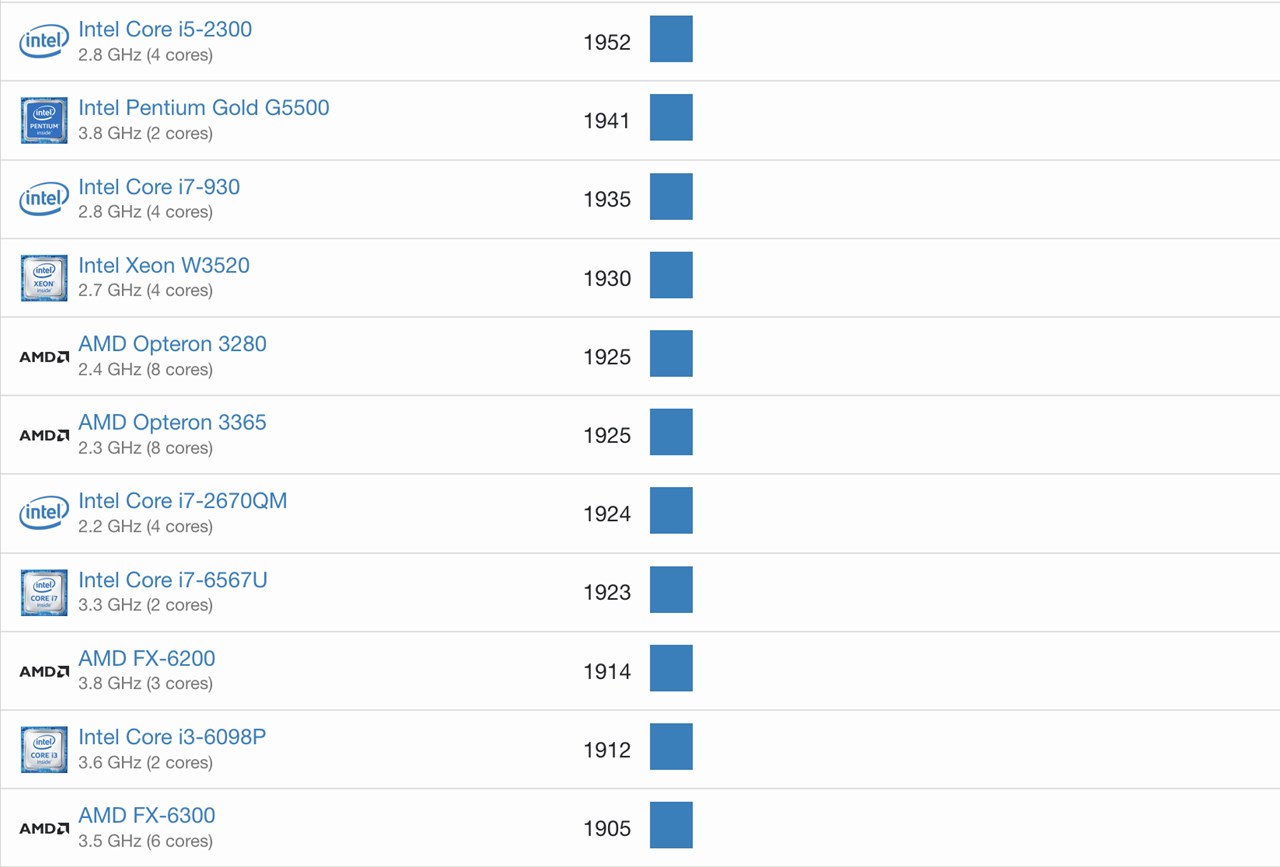1280x867 pixels.
Task: Click the Intel logo beside Core i7-2670QM
Action: coord(44,514)
